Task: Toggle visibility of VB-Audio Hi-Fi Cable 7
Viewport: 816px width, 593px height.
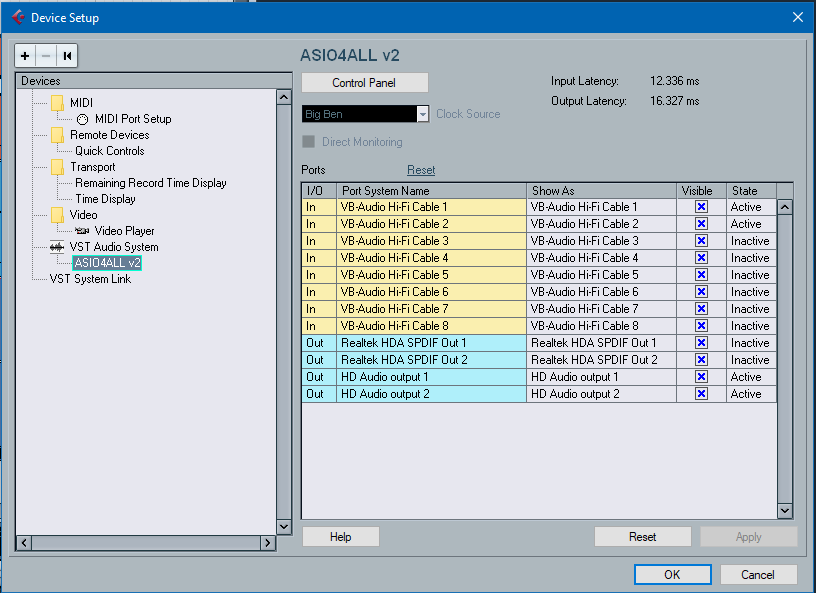Action: [701, 309]
